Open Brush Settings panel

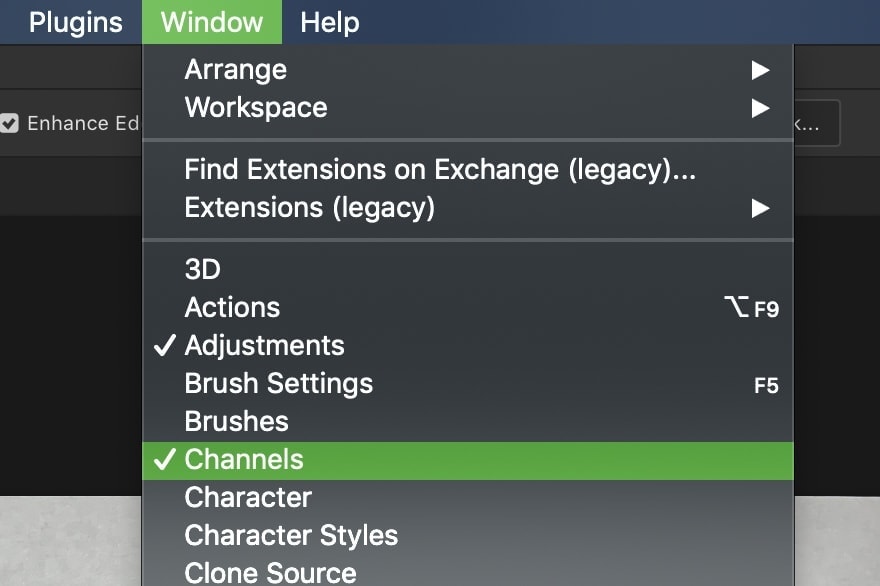click(x=468, y=384)
